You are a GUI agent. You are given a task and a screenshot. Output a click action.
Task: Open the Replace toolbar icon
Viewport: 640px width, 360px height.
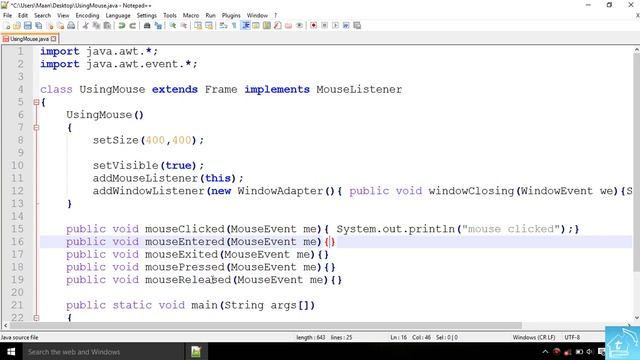click(158, 25)
